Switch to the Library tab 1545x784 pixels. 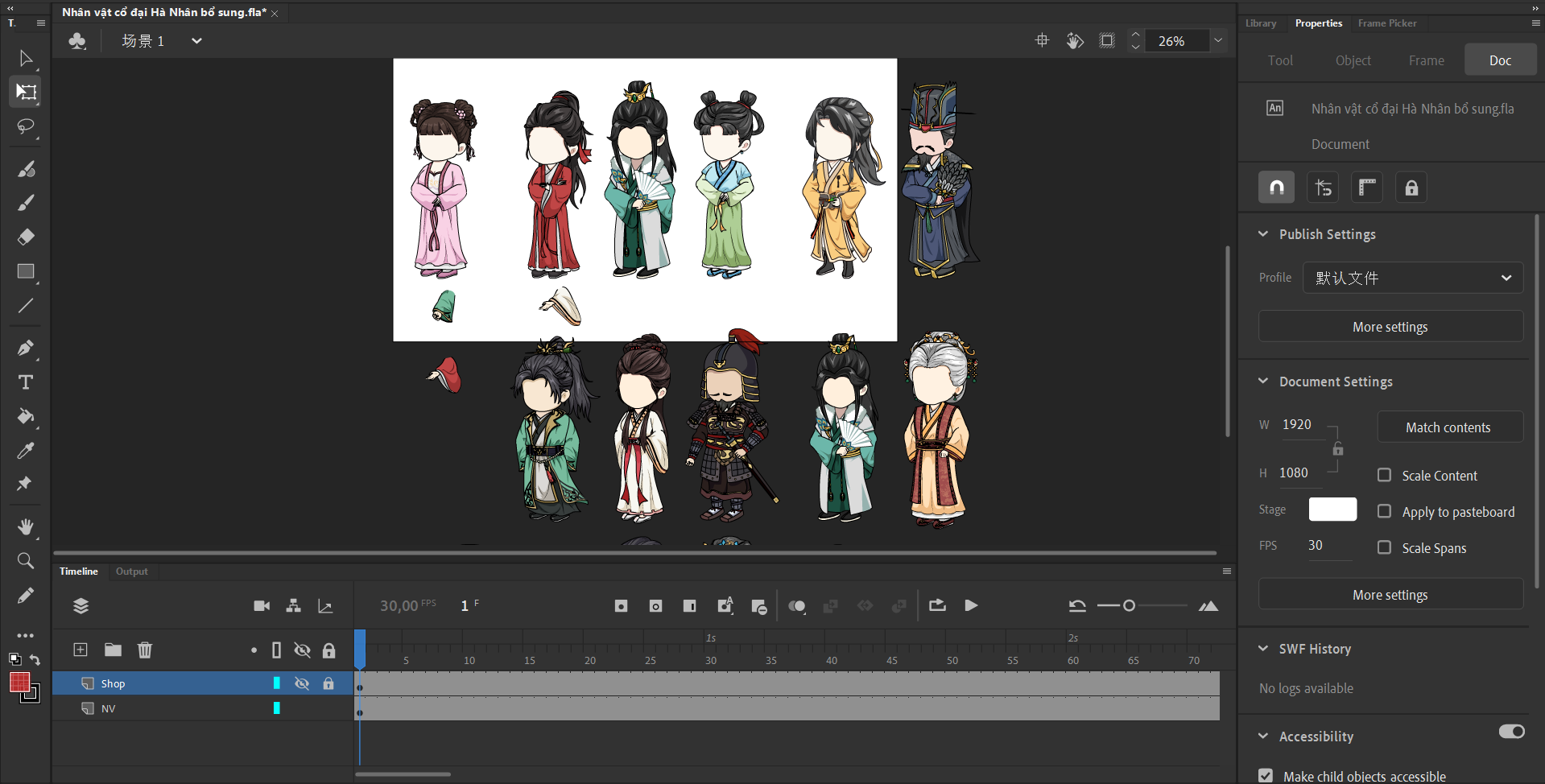click(x=1260, y=23)
